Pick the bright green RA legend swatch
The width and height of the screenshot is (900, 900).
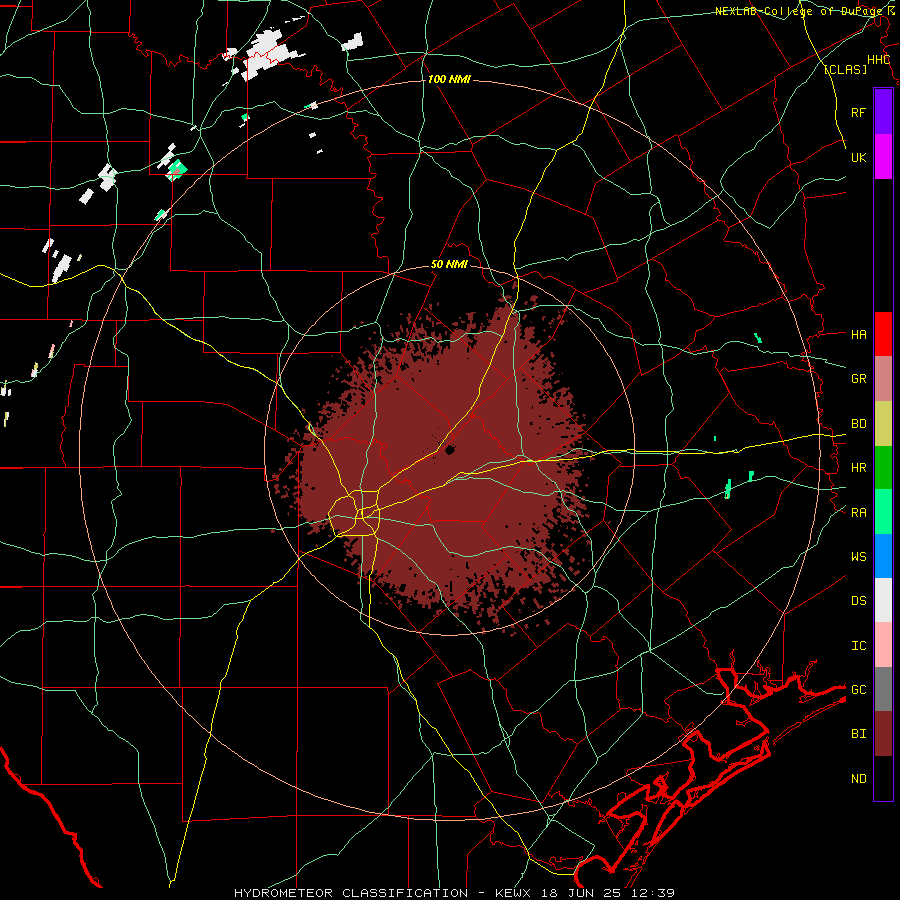[883, 512]
